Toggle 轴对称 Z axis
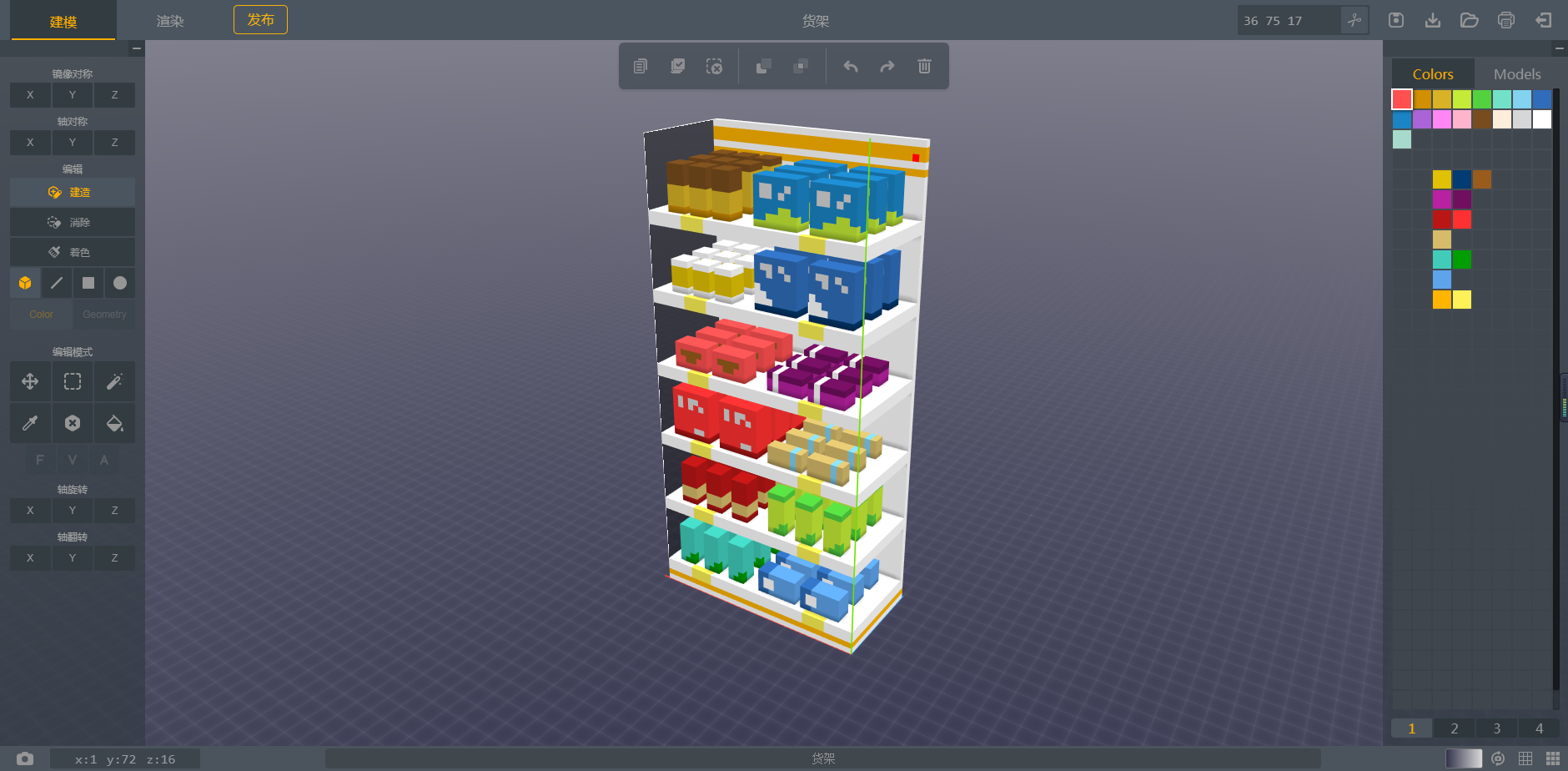This screenshot has width=1568, height=771. (x=115, y=143)
